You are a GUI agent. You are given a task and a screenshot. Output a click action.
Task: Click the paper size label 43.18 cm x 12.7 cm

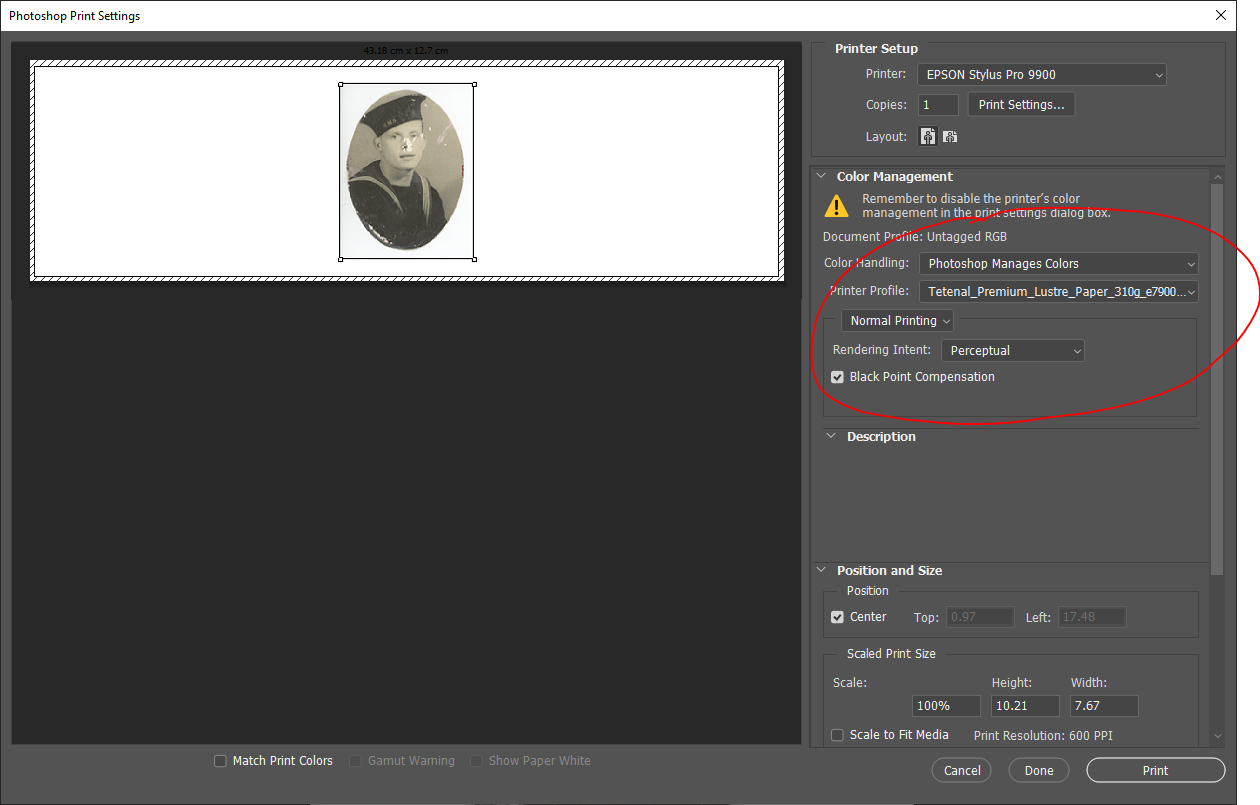(407, 50)
